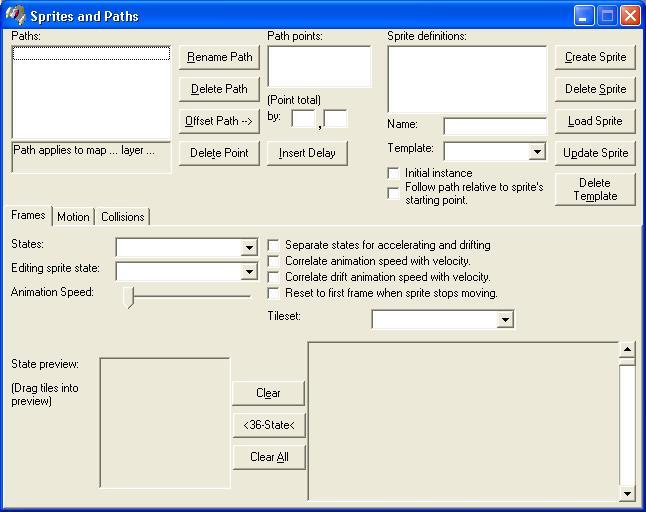Screen dimensions: 646x512
Task: Click the Load Sprite button
Action: tap(595, 121)
